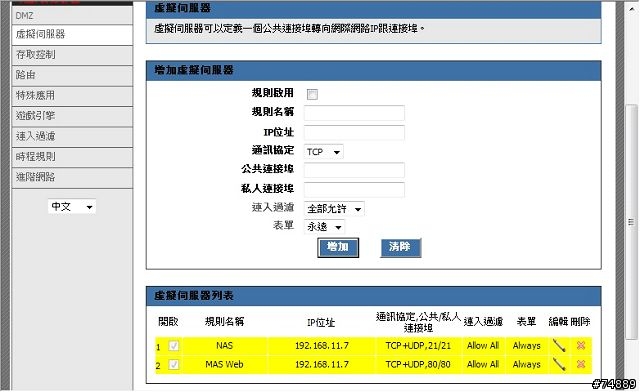Toggle the MAS Web row enabled checkbox
Screen dimensions: 640x392
pyautogui.click(x=173, y=364)
